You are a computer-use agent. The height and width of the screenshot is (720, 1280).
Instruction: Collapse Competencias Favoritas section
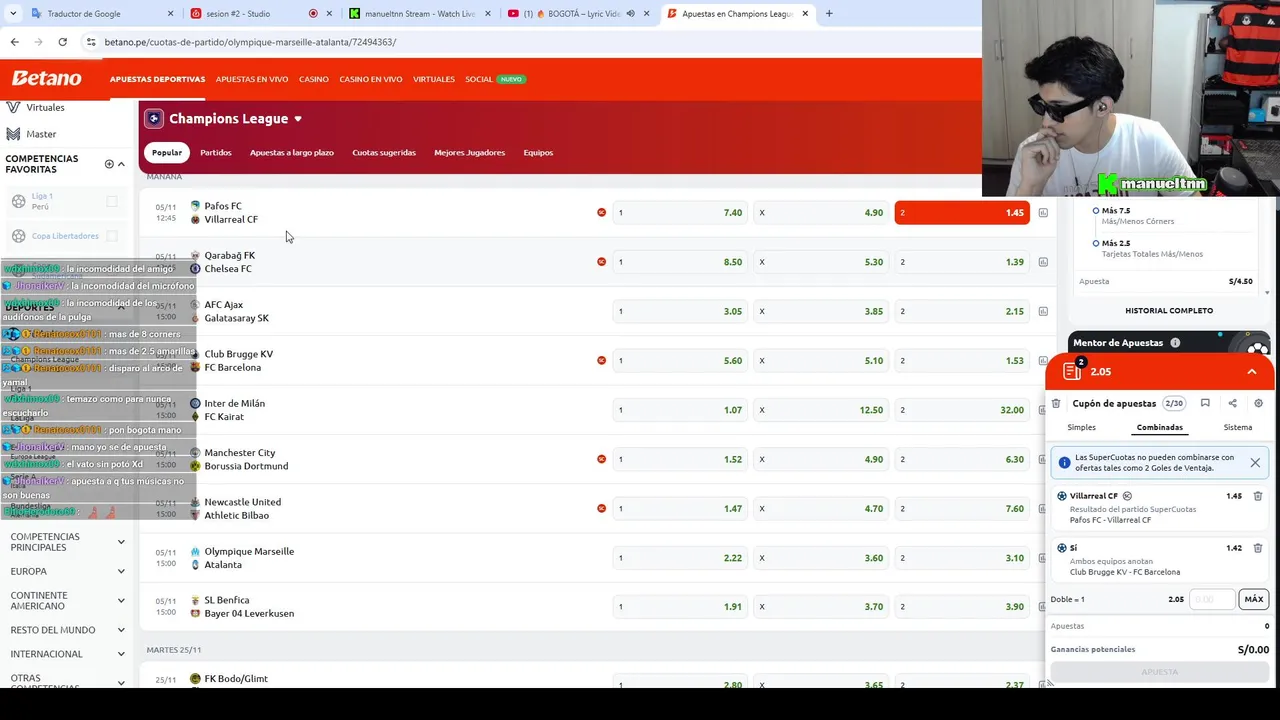(x=121, y=164)
